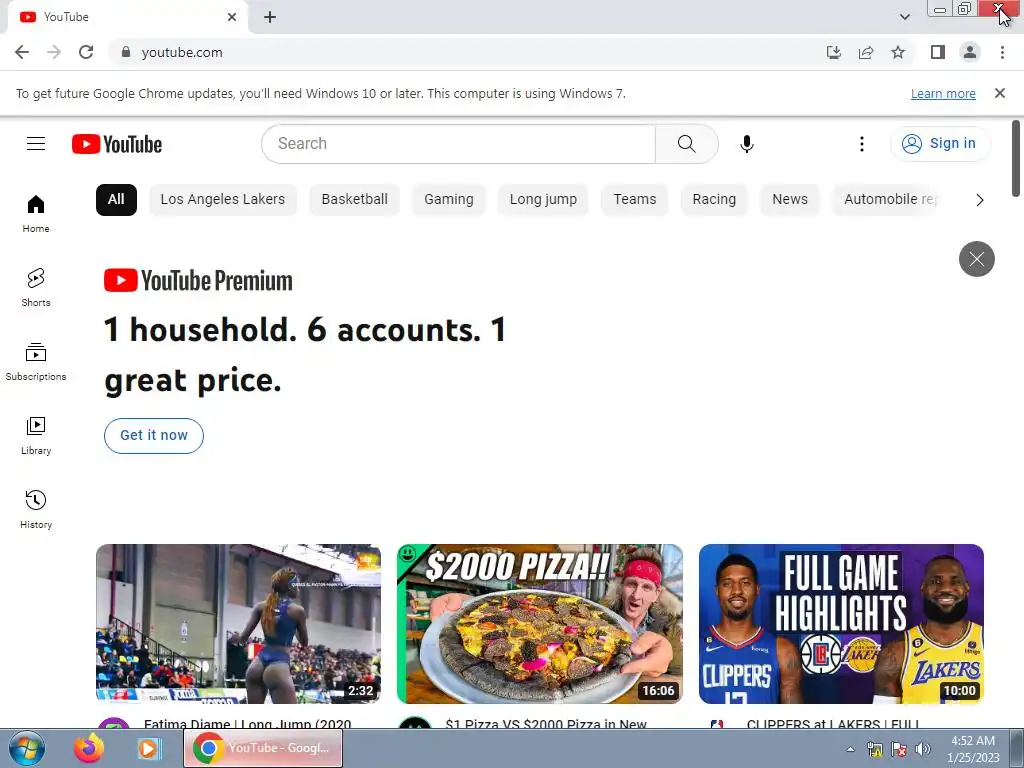Click the search magnifier button
Viewport: 1024px width, 768px height.
686,144
